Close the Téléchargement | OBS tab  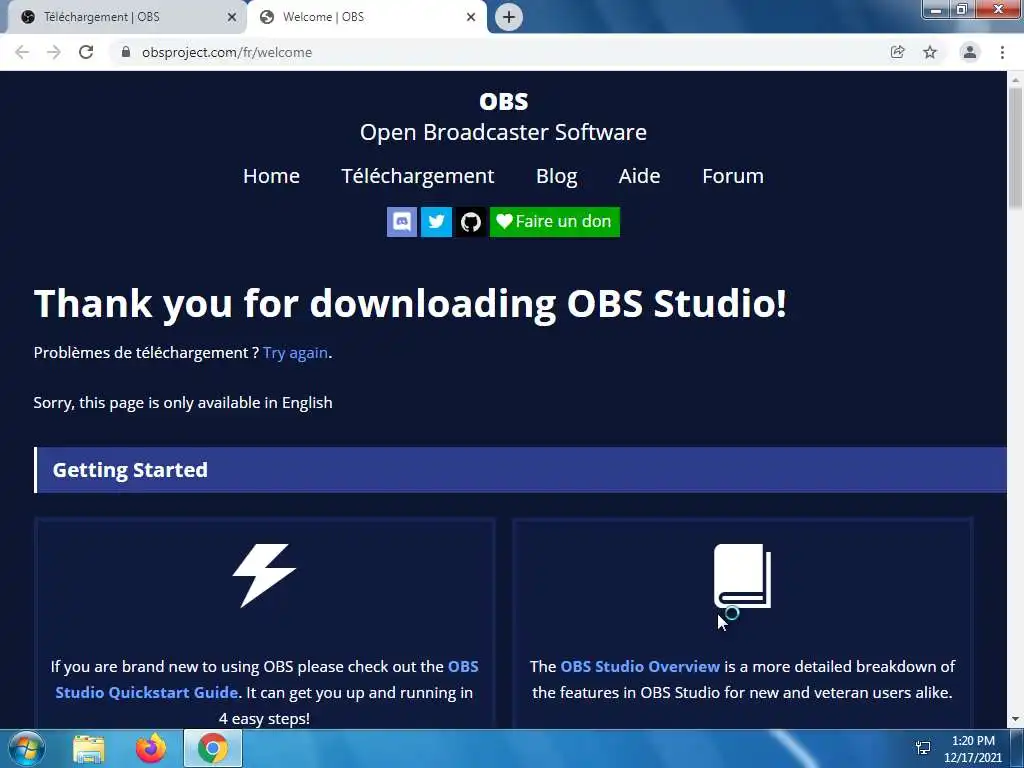tap(232, 17)
